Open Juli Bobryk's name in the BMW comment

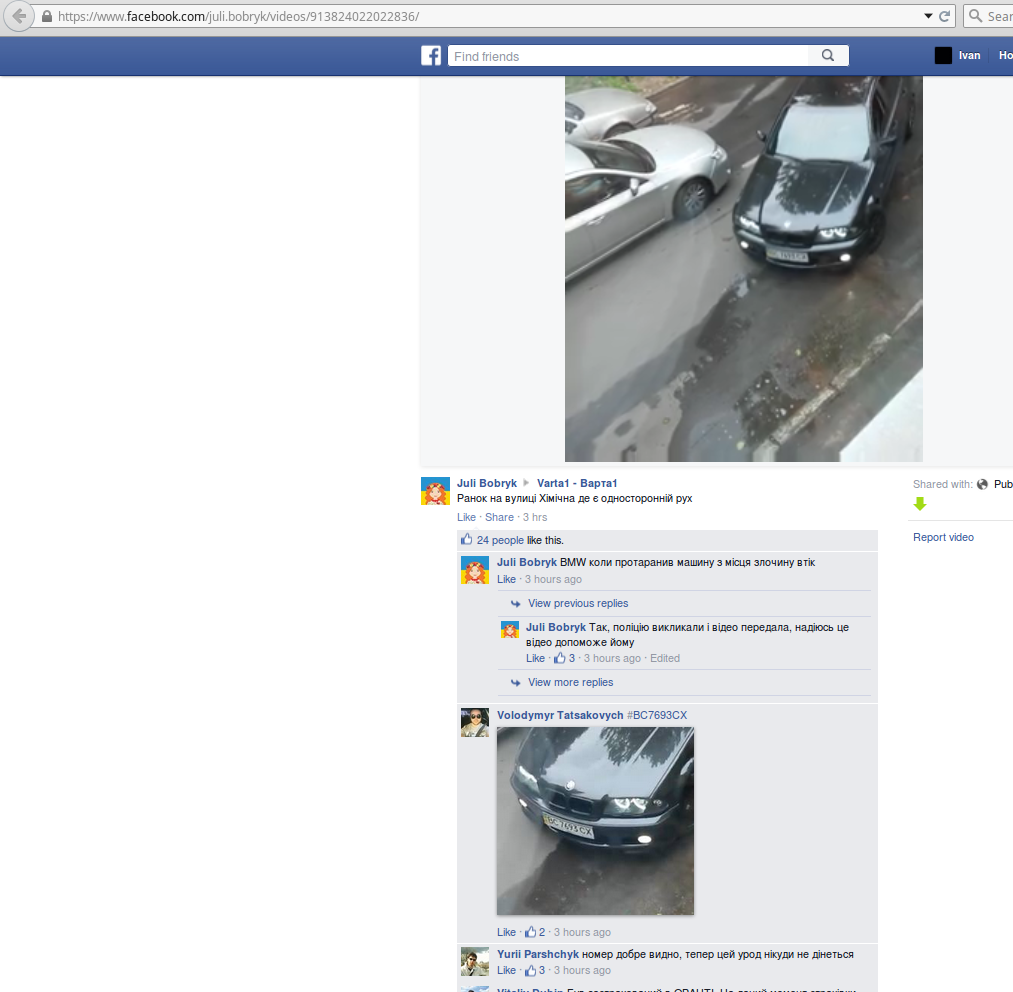[527, 562]
